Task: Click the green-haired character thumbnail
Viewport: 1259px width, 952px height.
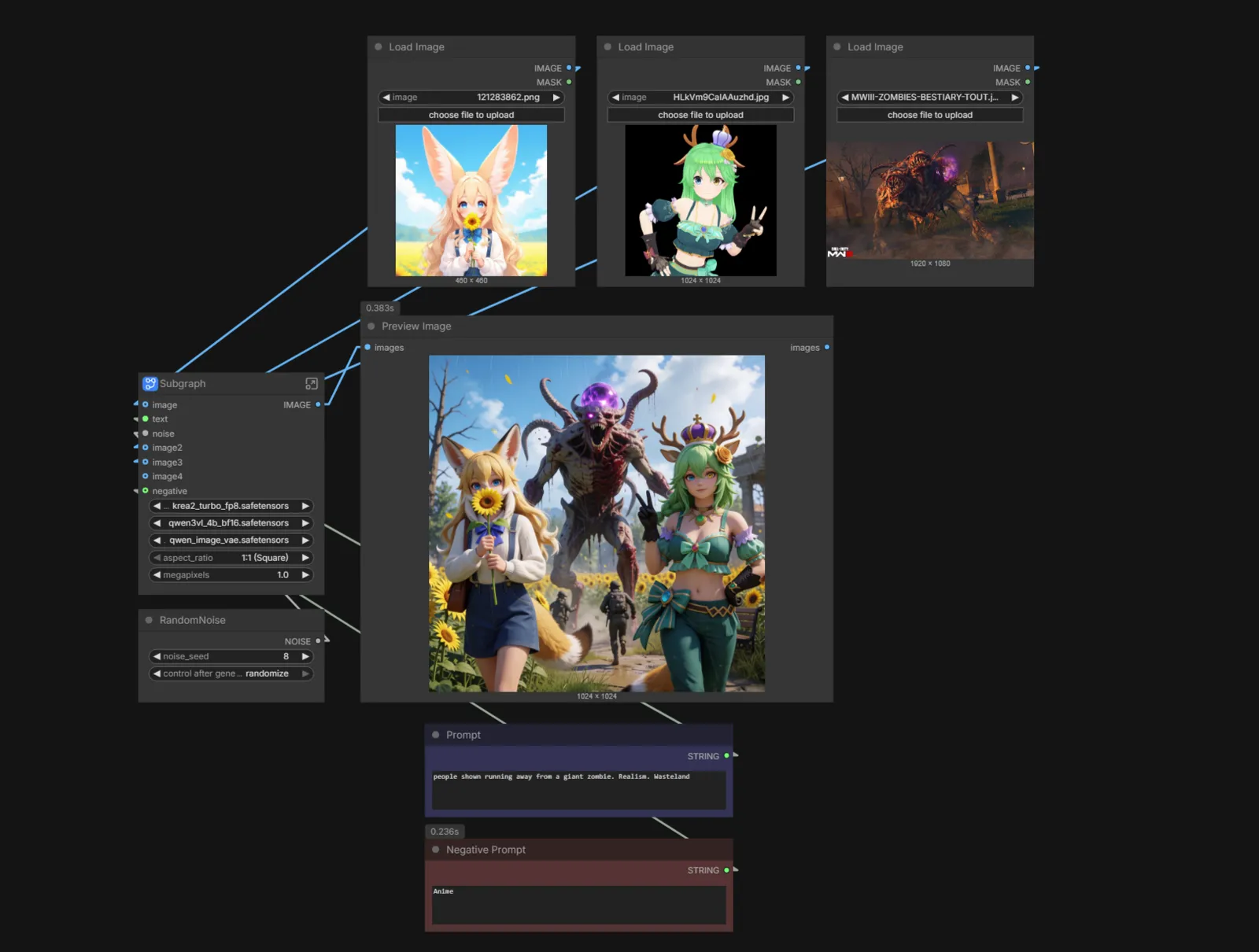Action: coord(700,201)
